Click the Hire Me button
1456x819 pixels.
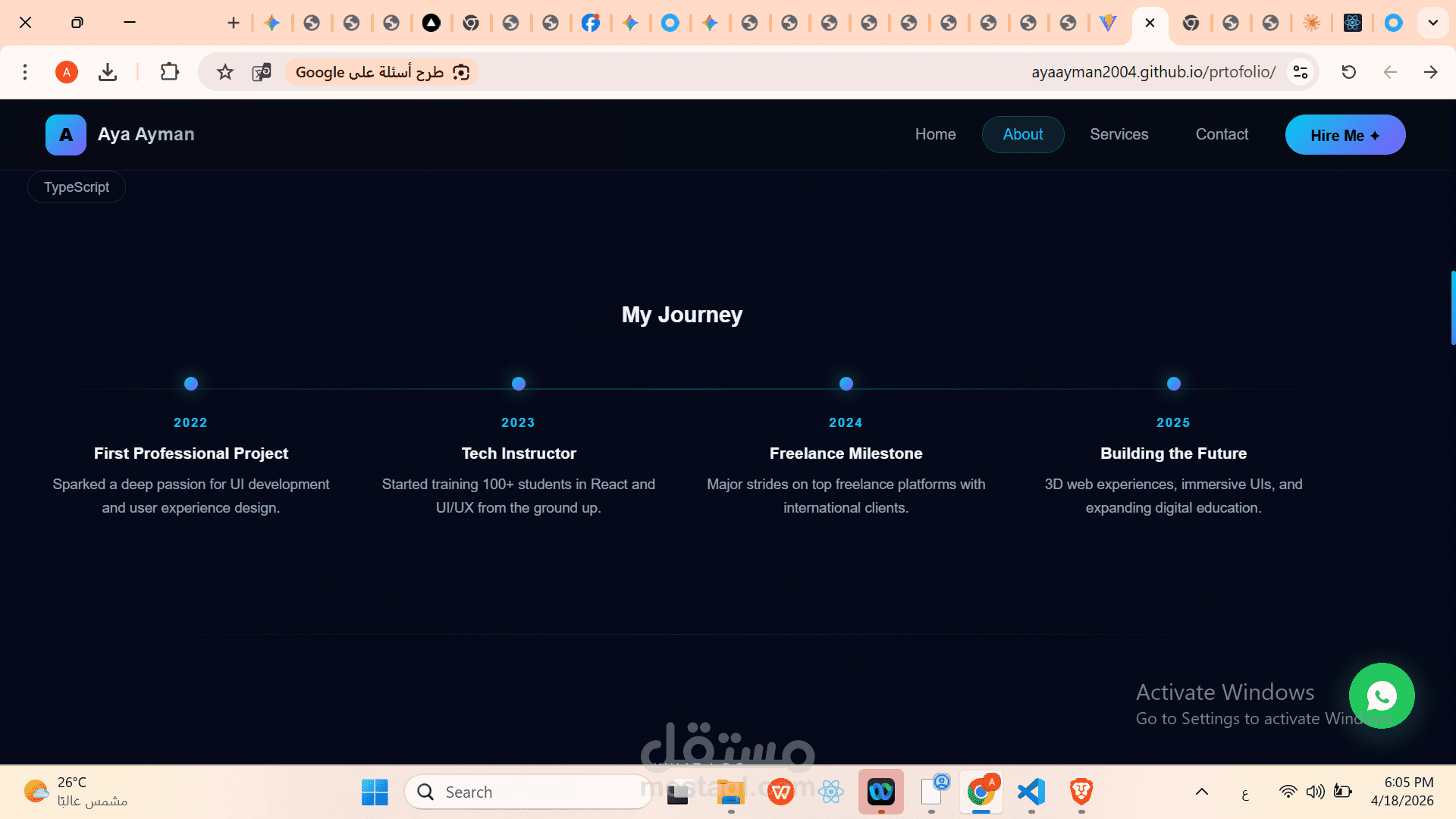(x=1345, y=135)
